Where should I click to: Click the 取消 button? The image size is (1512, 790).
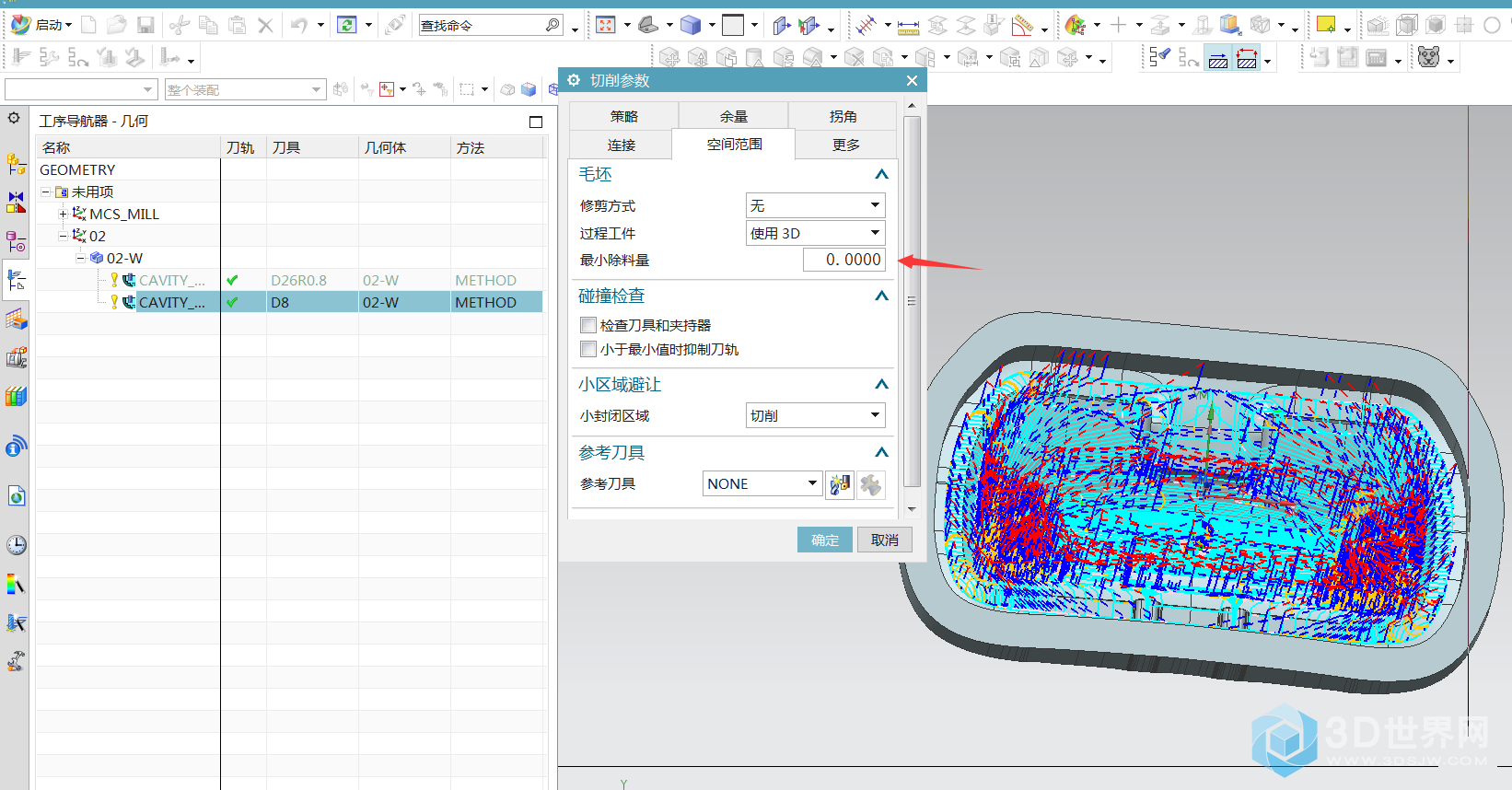pos(885,540)
